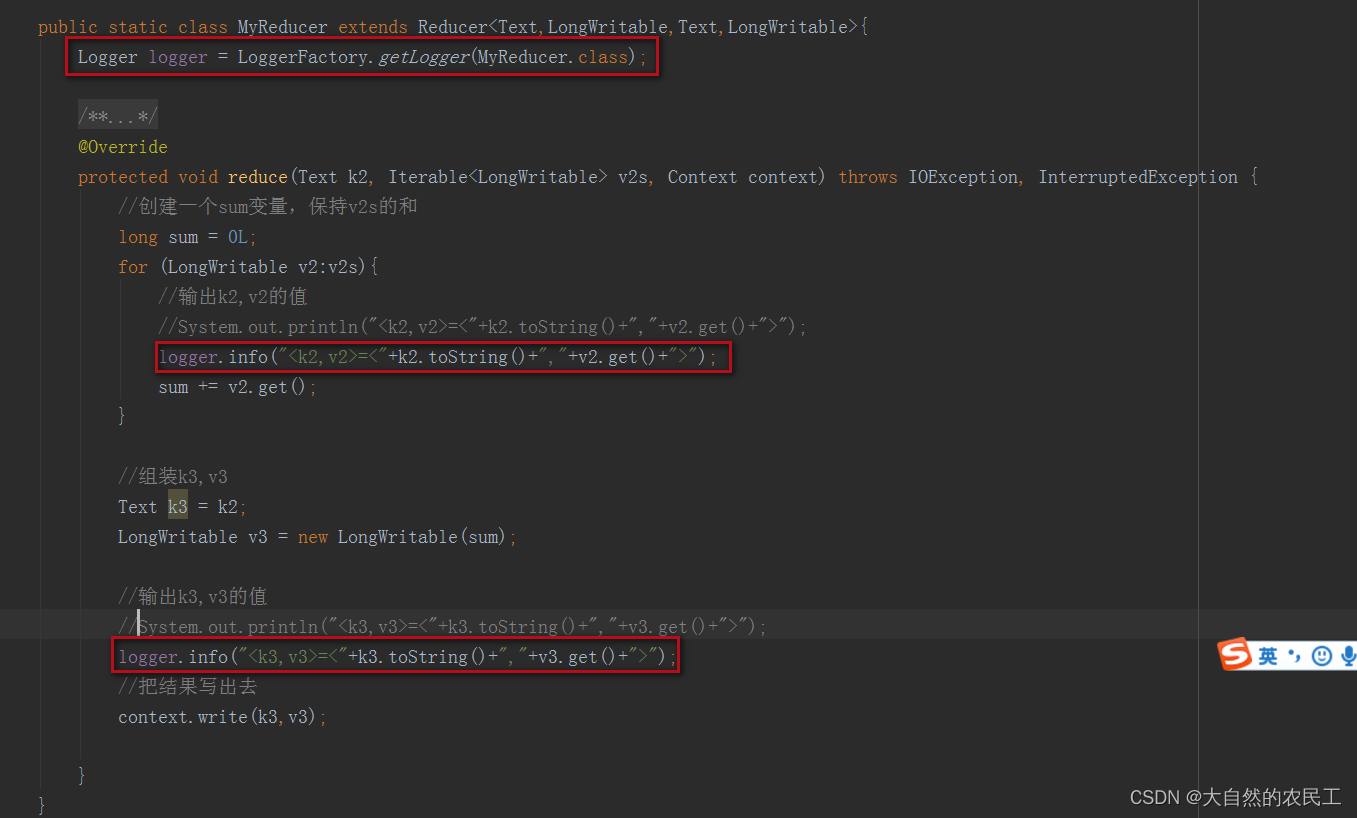The image size is (1357, 818).
Task: Toggle the 英 language mode on the IME bar
Action: click(1268, 656)
